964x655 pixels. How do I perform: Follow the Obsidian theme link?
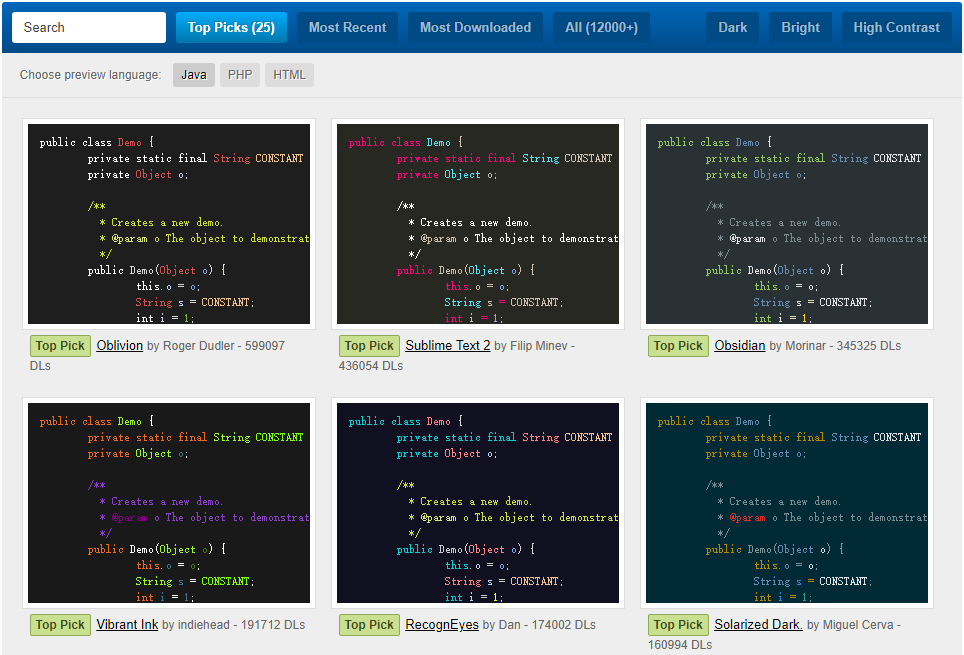(x=740, y=346)
